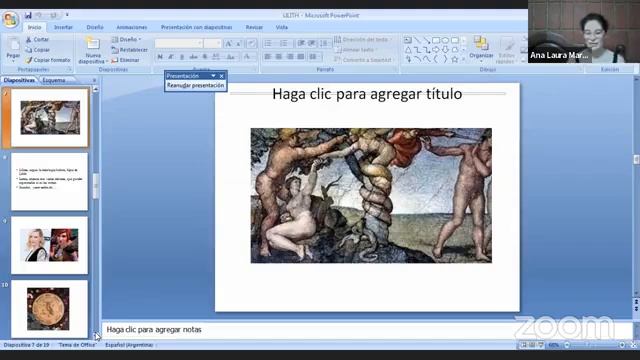This screenshot has height=360, width=640.
Task: Click the Nueva diapositiva icon
Action: coord(93,43)
